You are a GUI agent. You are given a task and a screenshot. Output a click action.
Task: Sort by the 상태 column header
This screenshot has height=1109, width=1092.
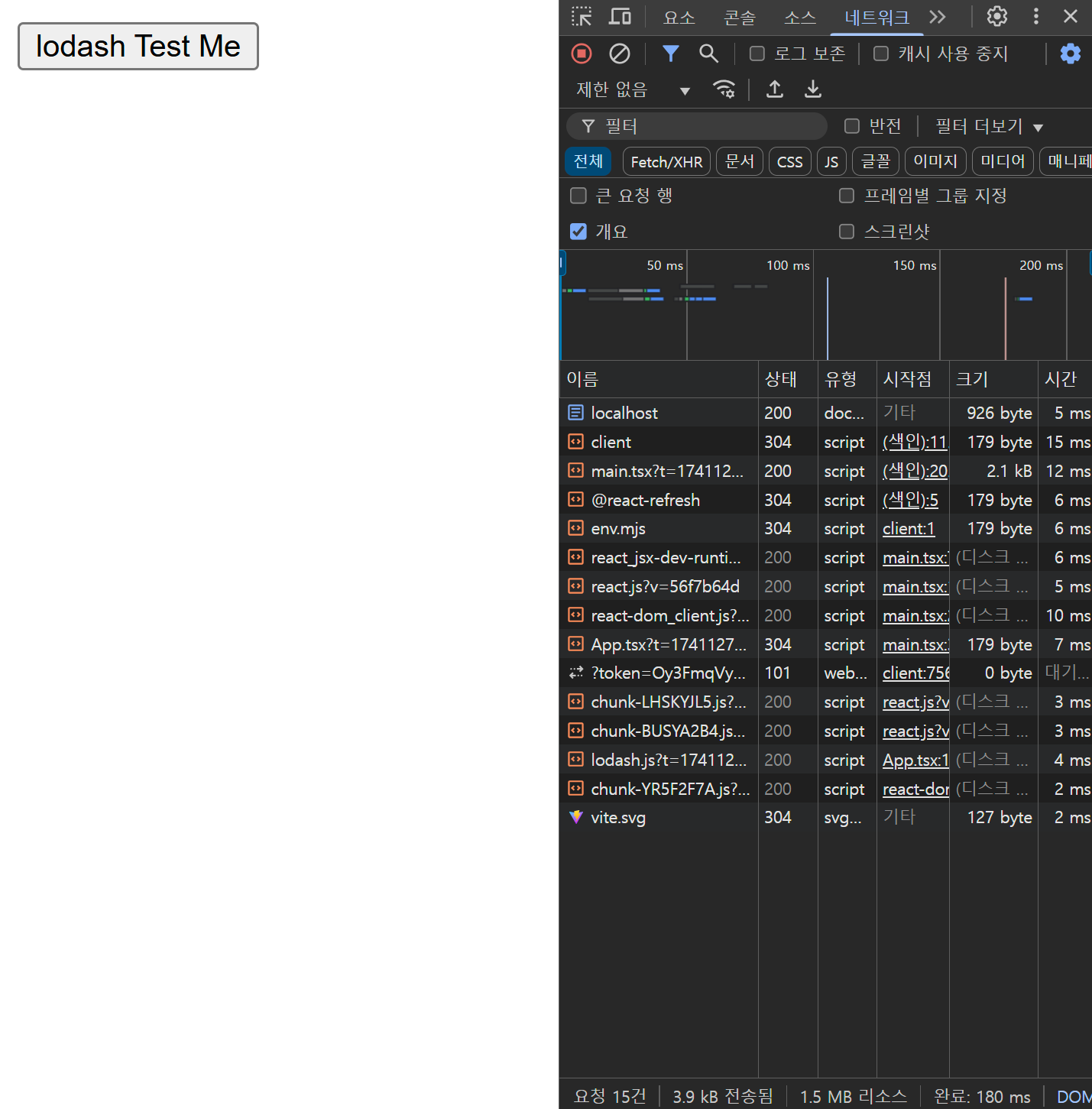[x=788, y=379]
